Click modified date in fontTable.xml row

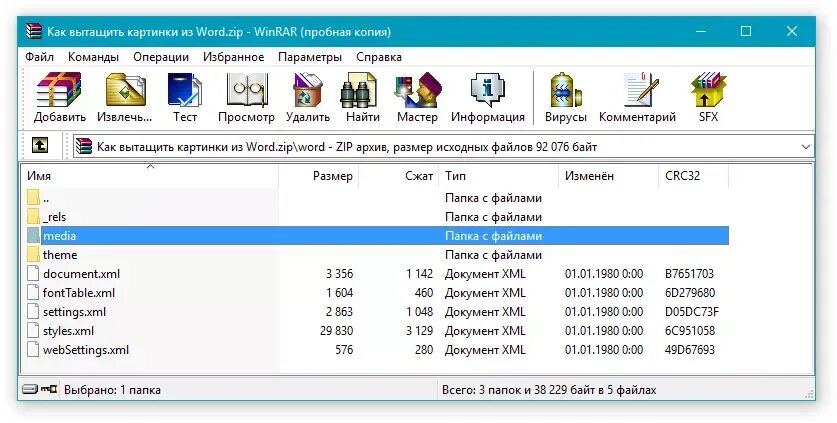tap(604, 293)
